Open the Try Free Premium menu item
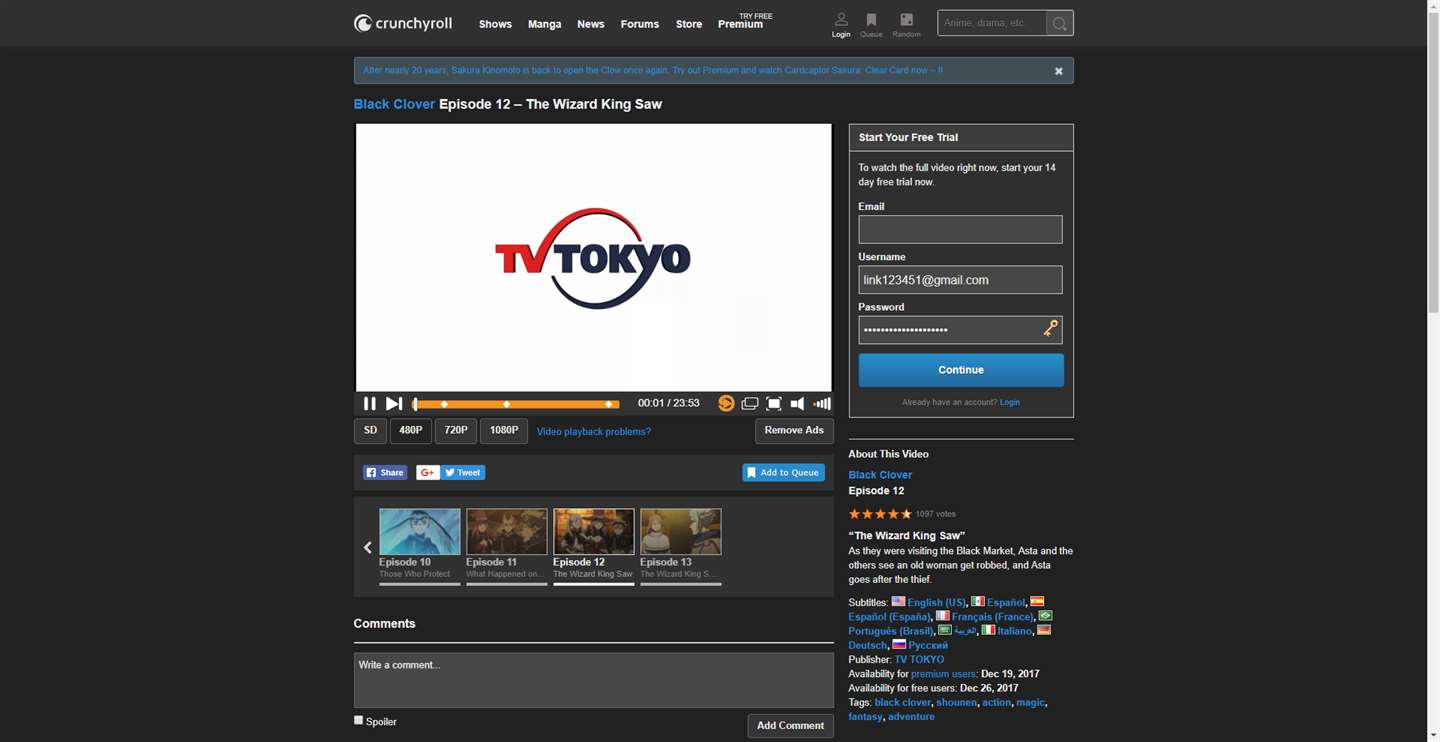This screenshot has width=1440, height=742. click(745, 22)
